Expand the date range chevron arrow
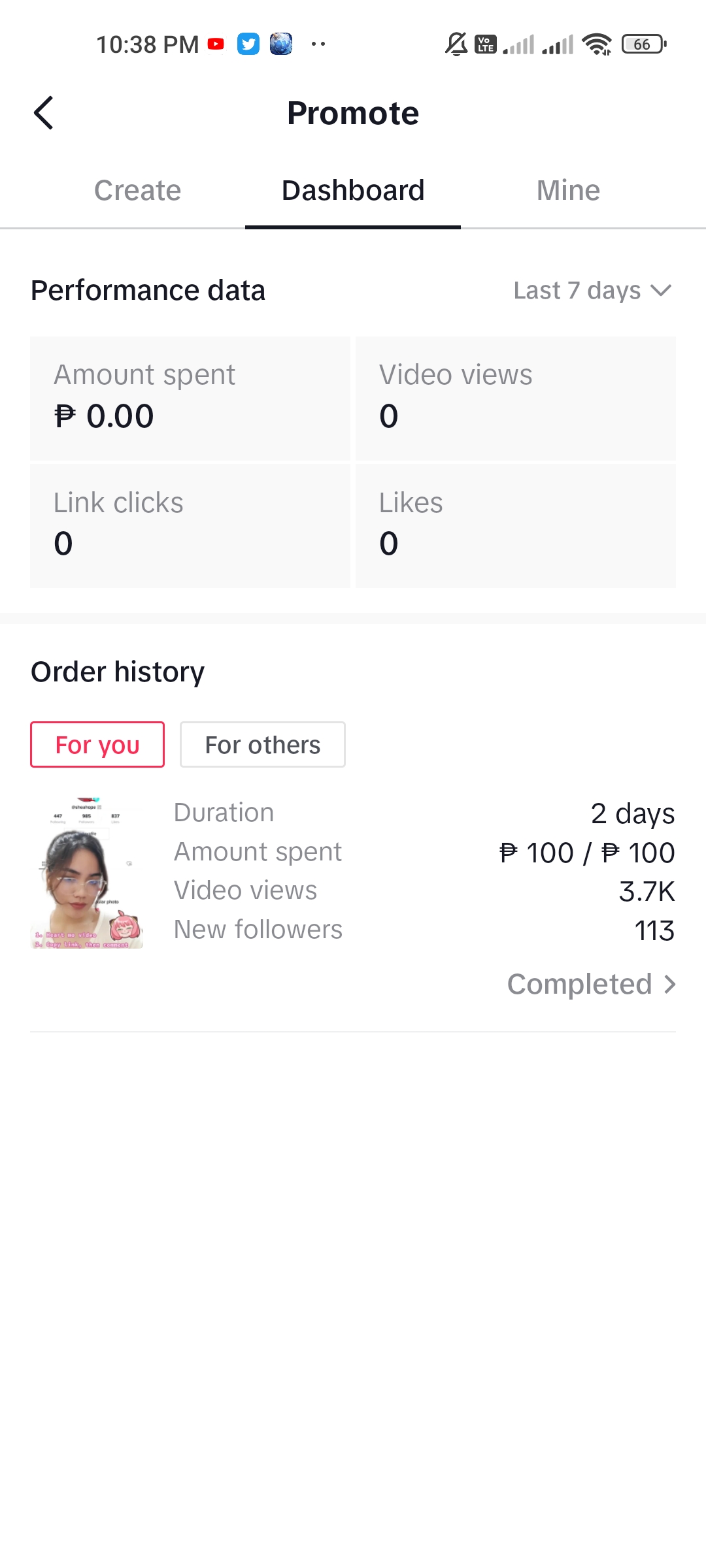The width and height of the screenshot is (706, 1568). (x=662, y=290)
